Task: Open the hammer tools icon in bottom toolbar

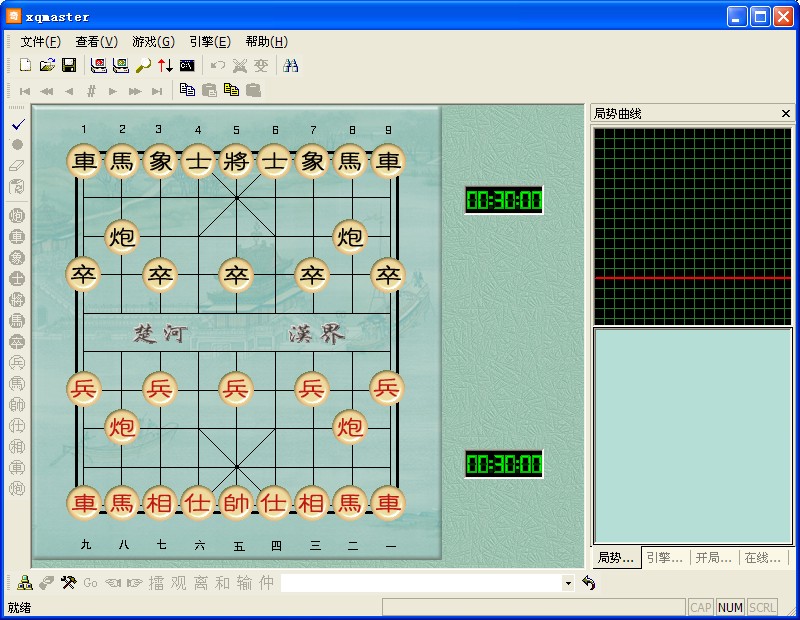Action: [x=68, y=583]
